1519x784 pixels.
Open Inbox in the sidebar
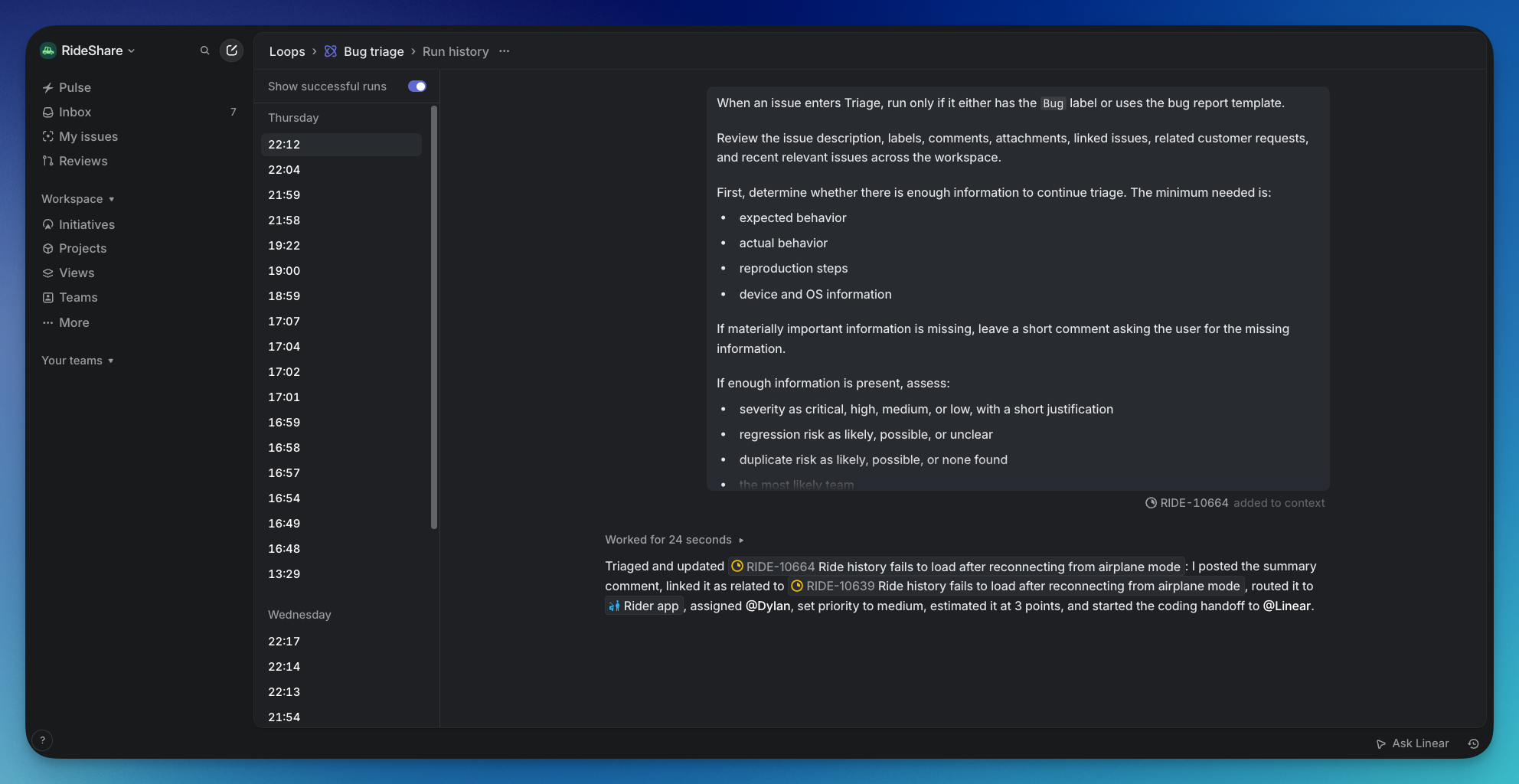point(75,112)
